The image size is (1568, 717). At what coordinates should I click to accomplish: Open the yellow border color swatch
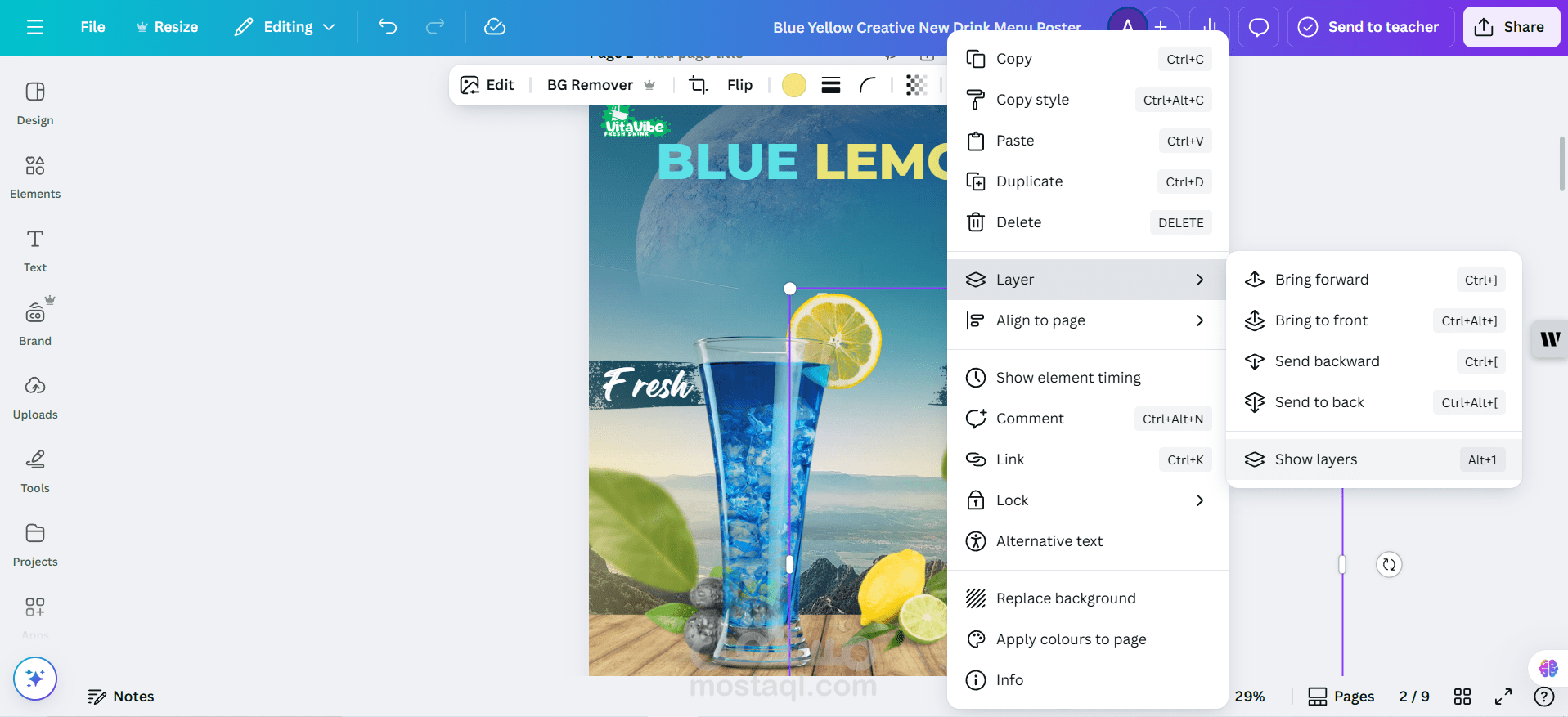pos(793,85)
